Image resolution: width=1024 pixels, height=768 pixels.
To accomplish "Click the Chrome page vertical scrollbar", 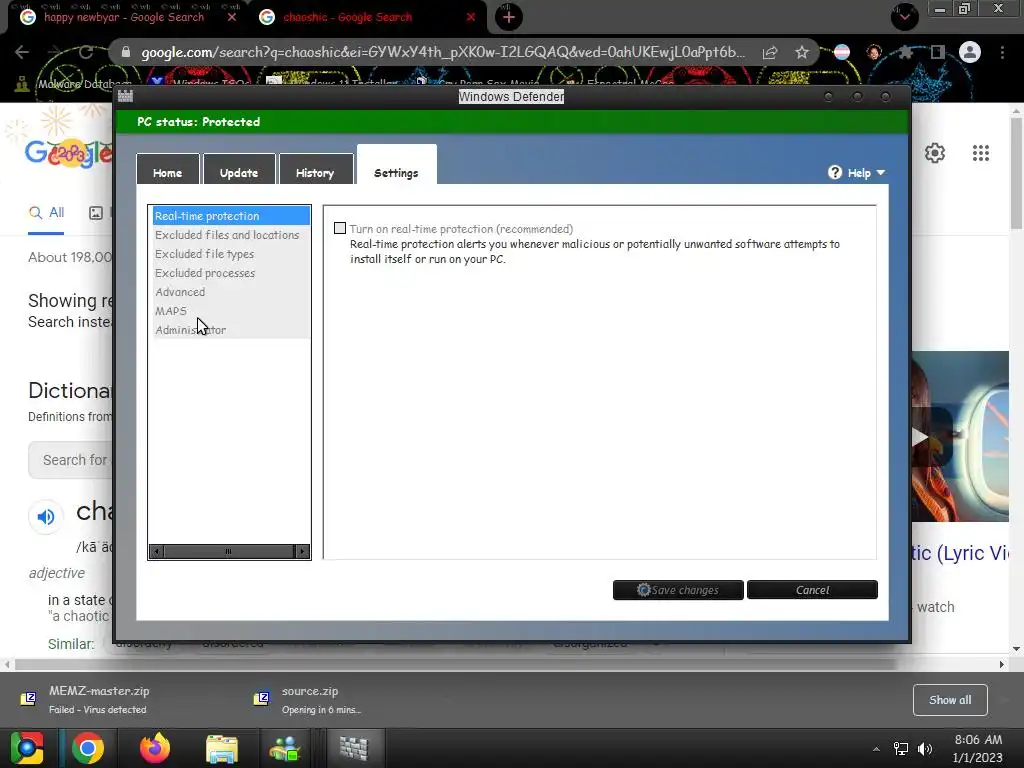I will [1016, 173].
